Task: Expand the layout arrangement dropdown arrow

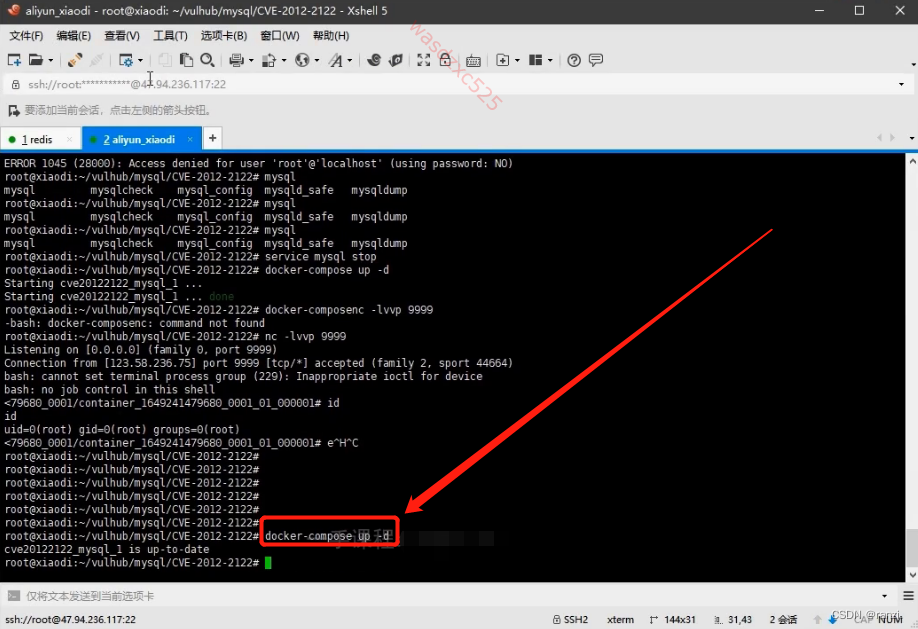Action: [550, 60]
